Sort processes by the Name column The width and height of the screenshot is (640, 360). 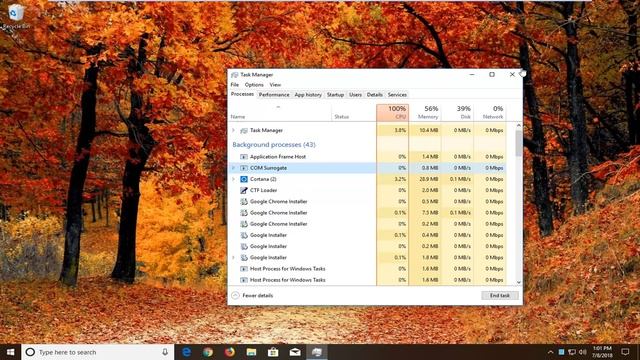[280, 113]
